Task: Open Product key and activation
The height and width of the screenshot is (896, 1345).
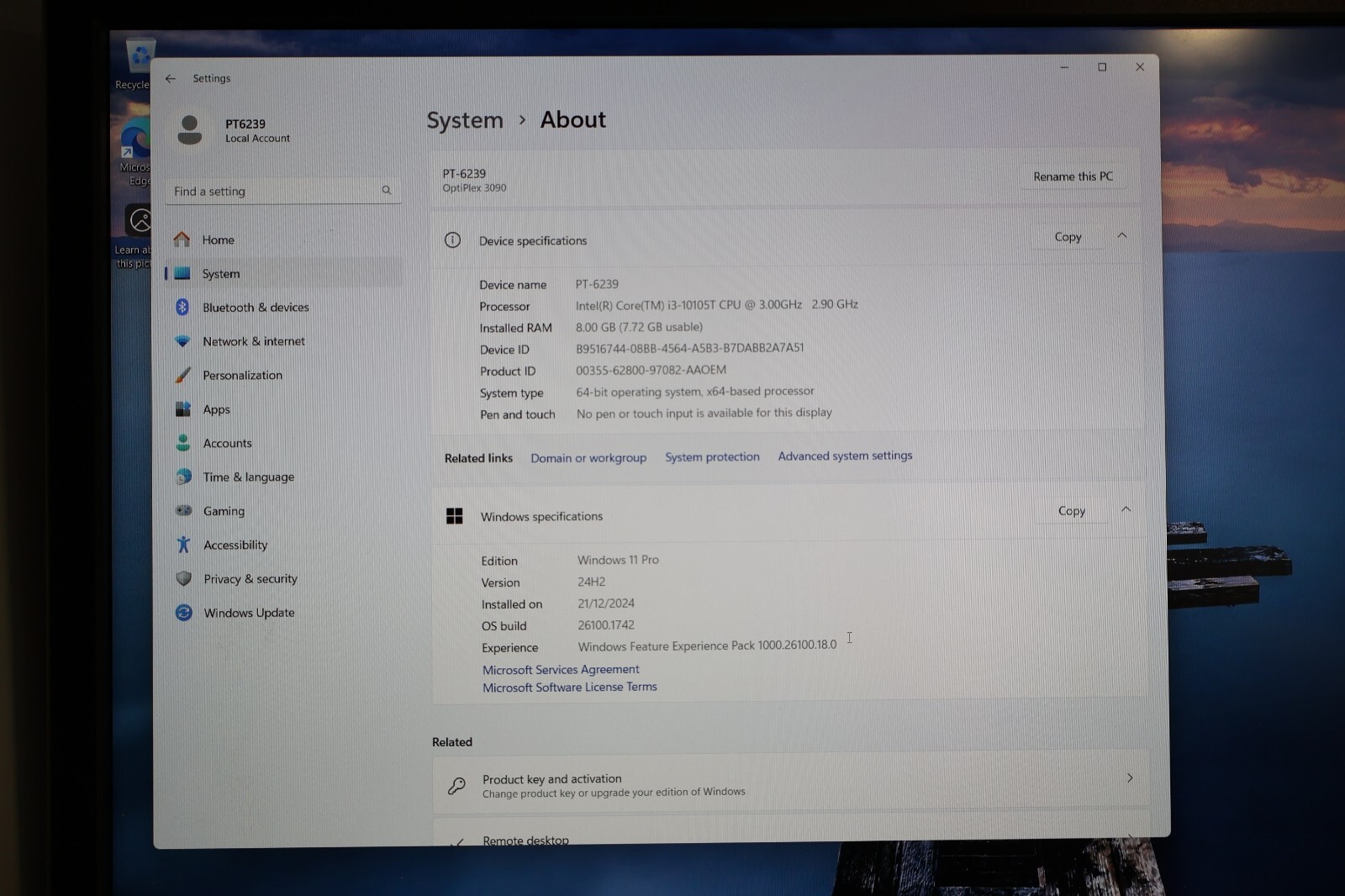Action: point(790,784)
